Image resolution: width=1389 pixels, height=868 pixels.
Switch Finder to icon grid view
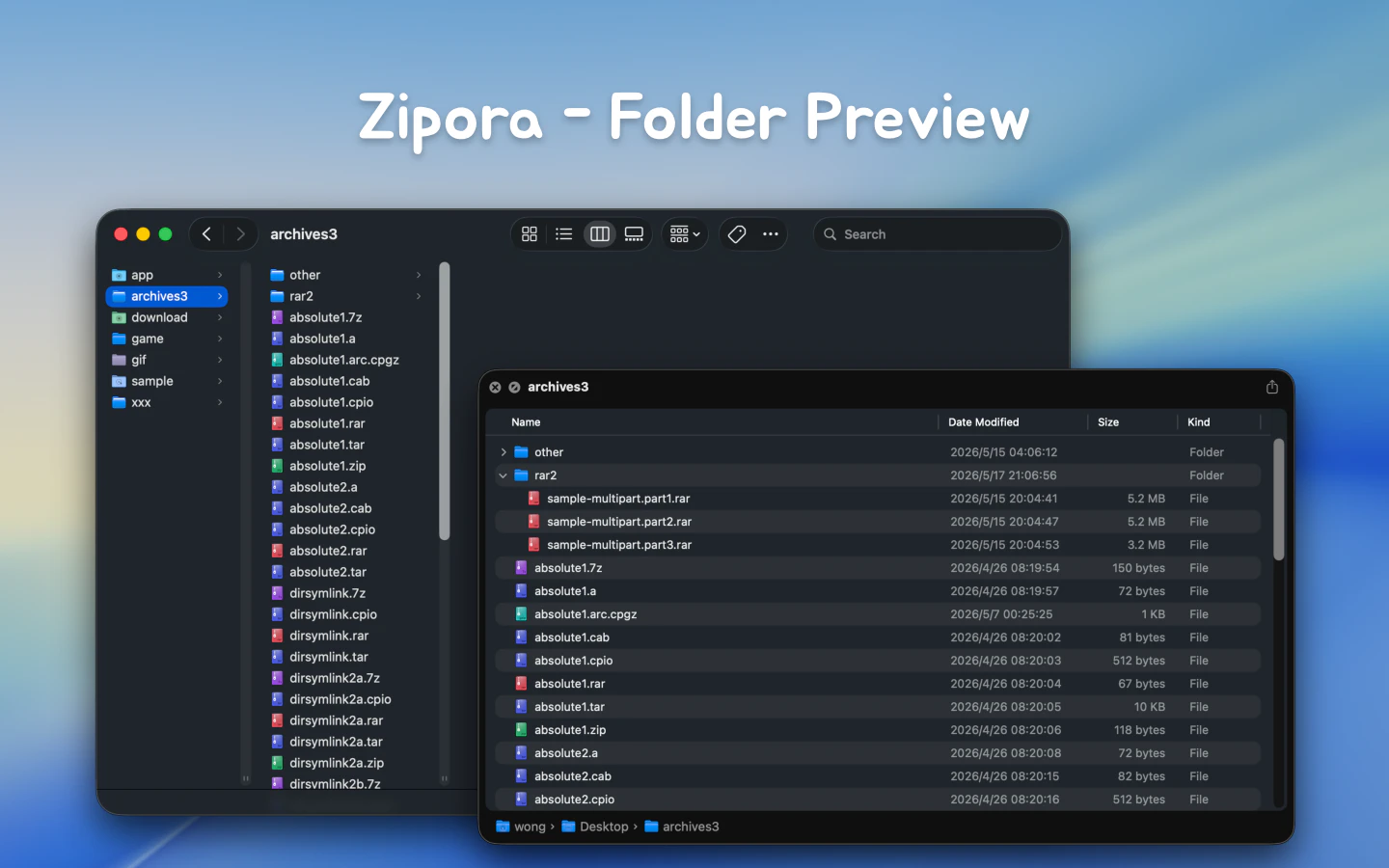pyautogui.click(x=530, y=234)
